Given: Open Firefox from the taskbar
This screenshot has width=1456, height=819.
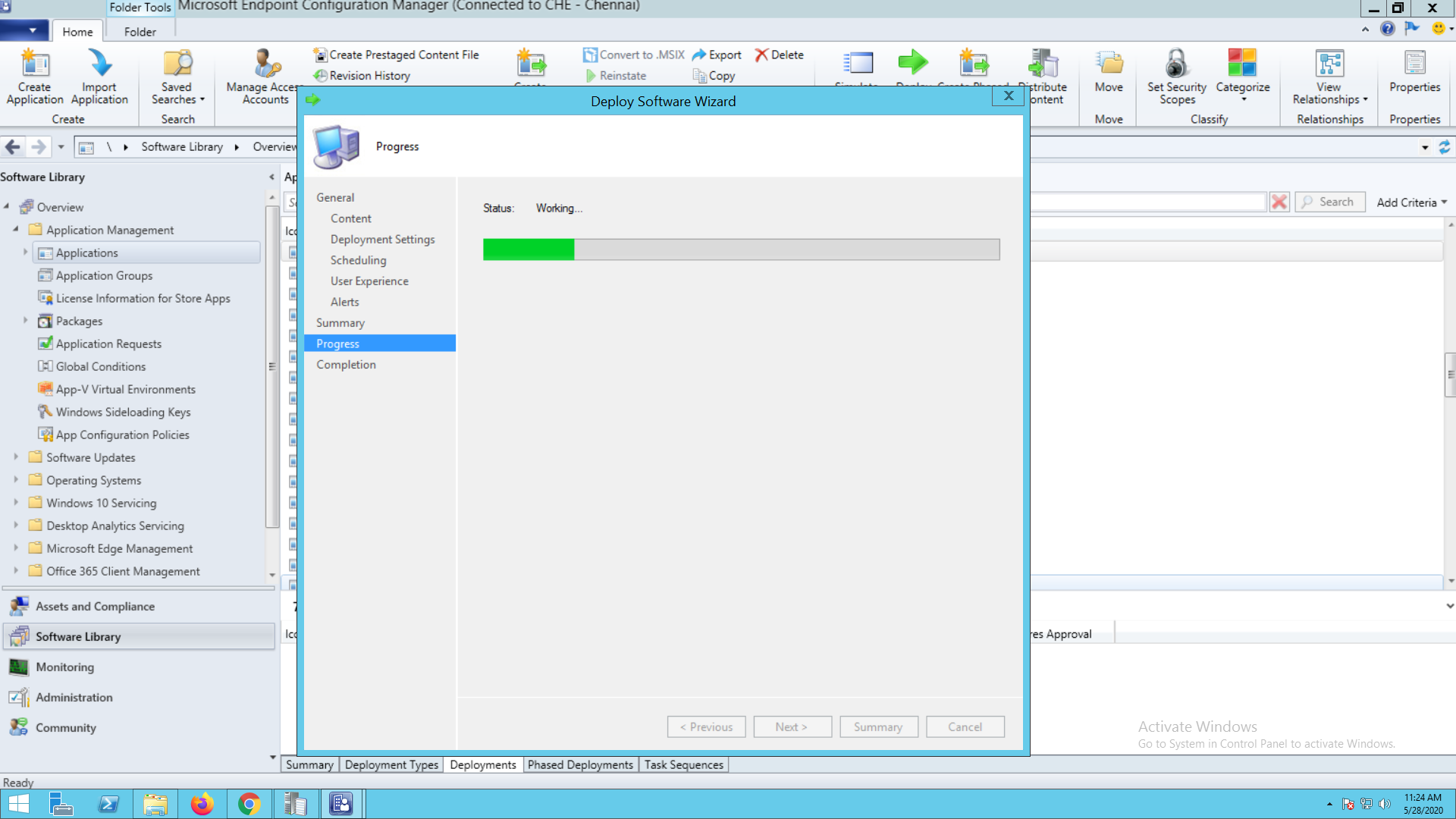Looking at the screenshot, I should pos(202,804).
